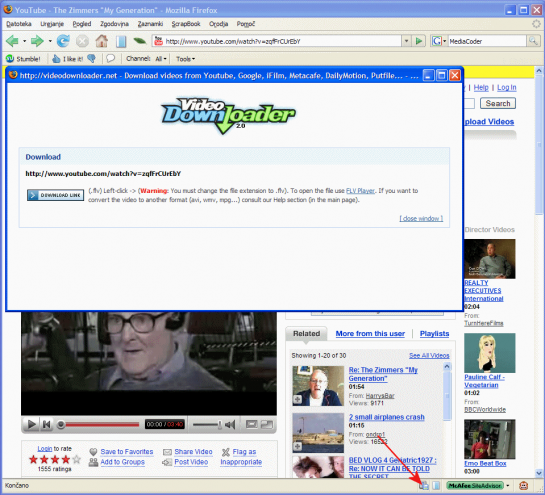Click the green leaf toolbar icon
545x495 pixels.
(x=140, y=41)
